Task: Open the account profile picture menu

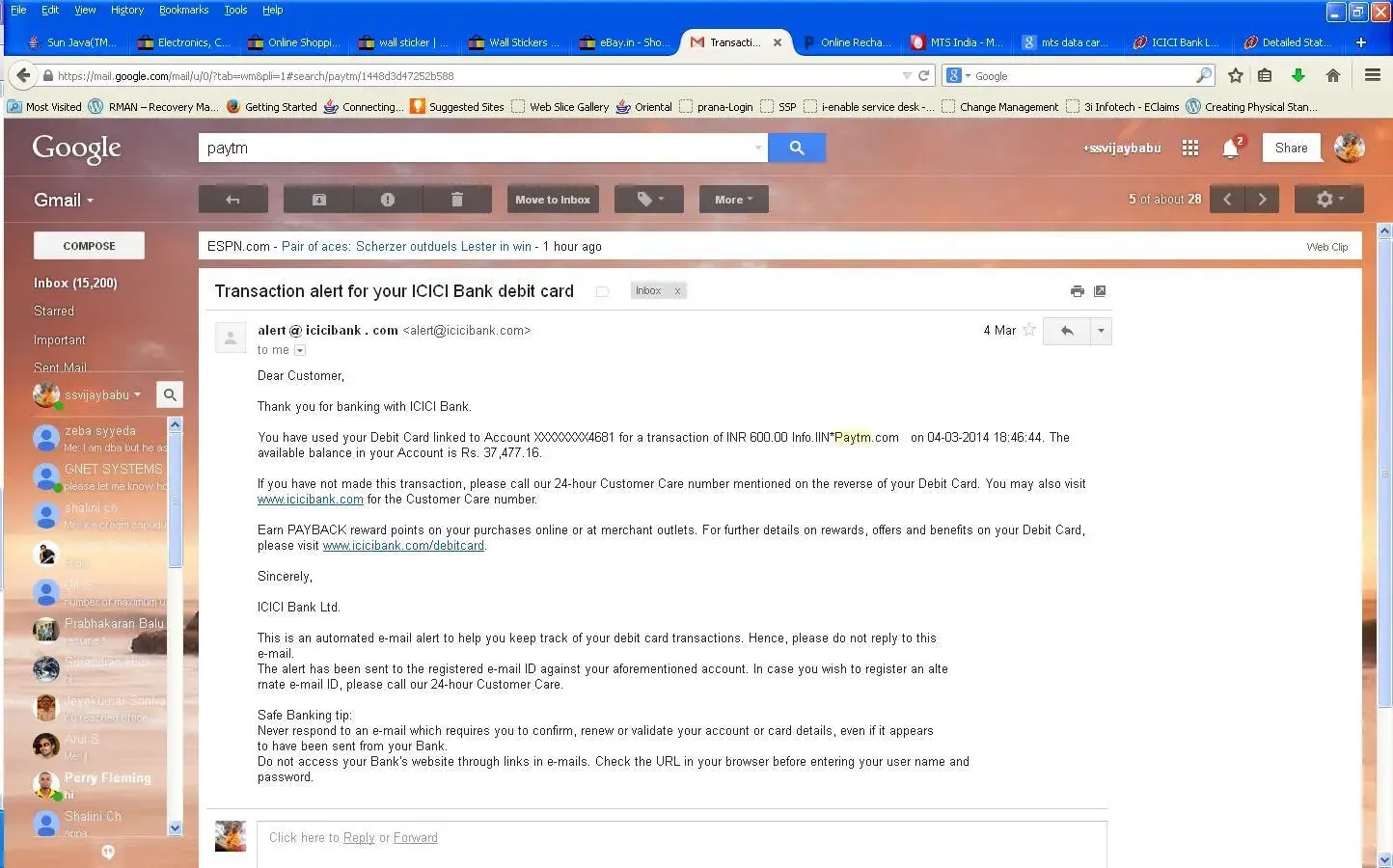Action: click(1349, 148)
